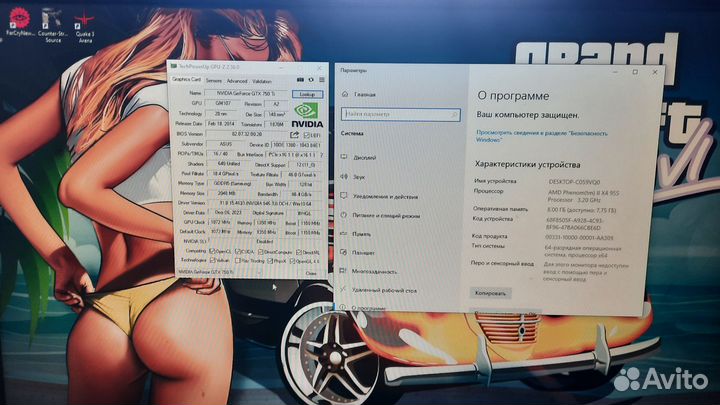This screenshot has width=720, height=405.
Task: Switch to the Advanced tab
Action: [x=237, y=81]
